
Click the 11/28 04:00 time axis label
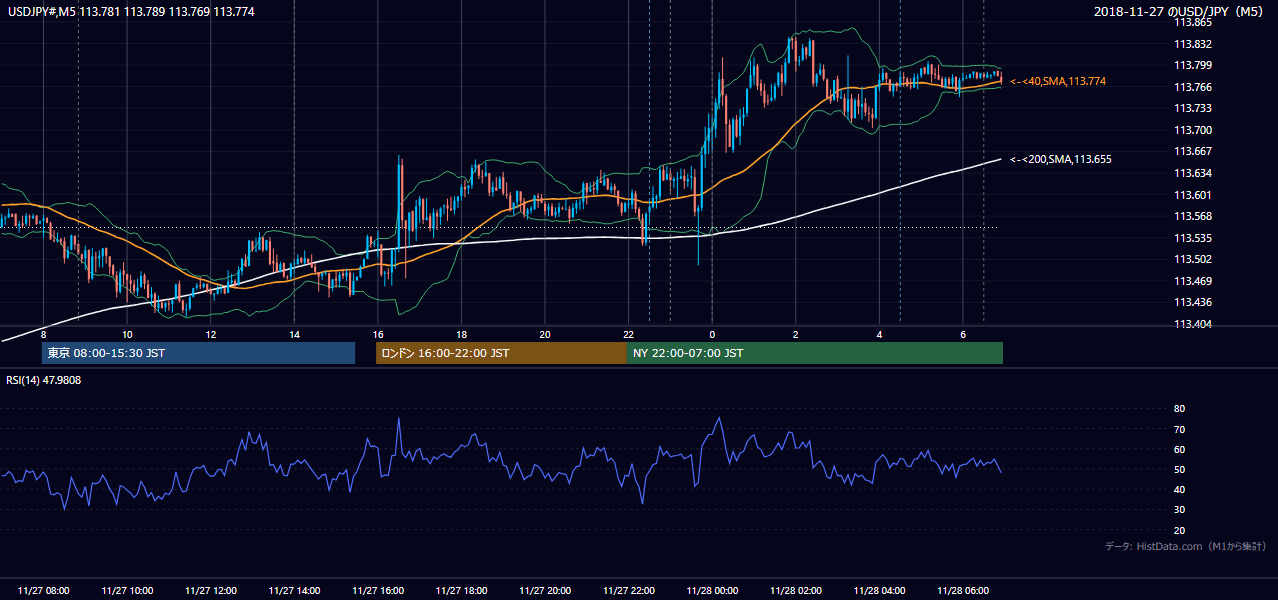[879, 591]
